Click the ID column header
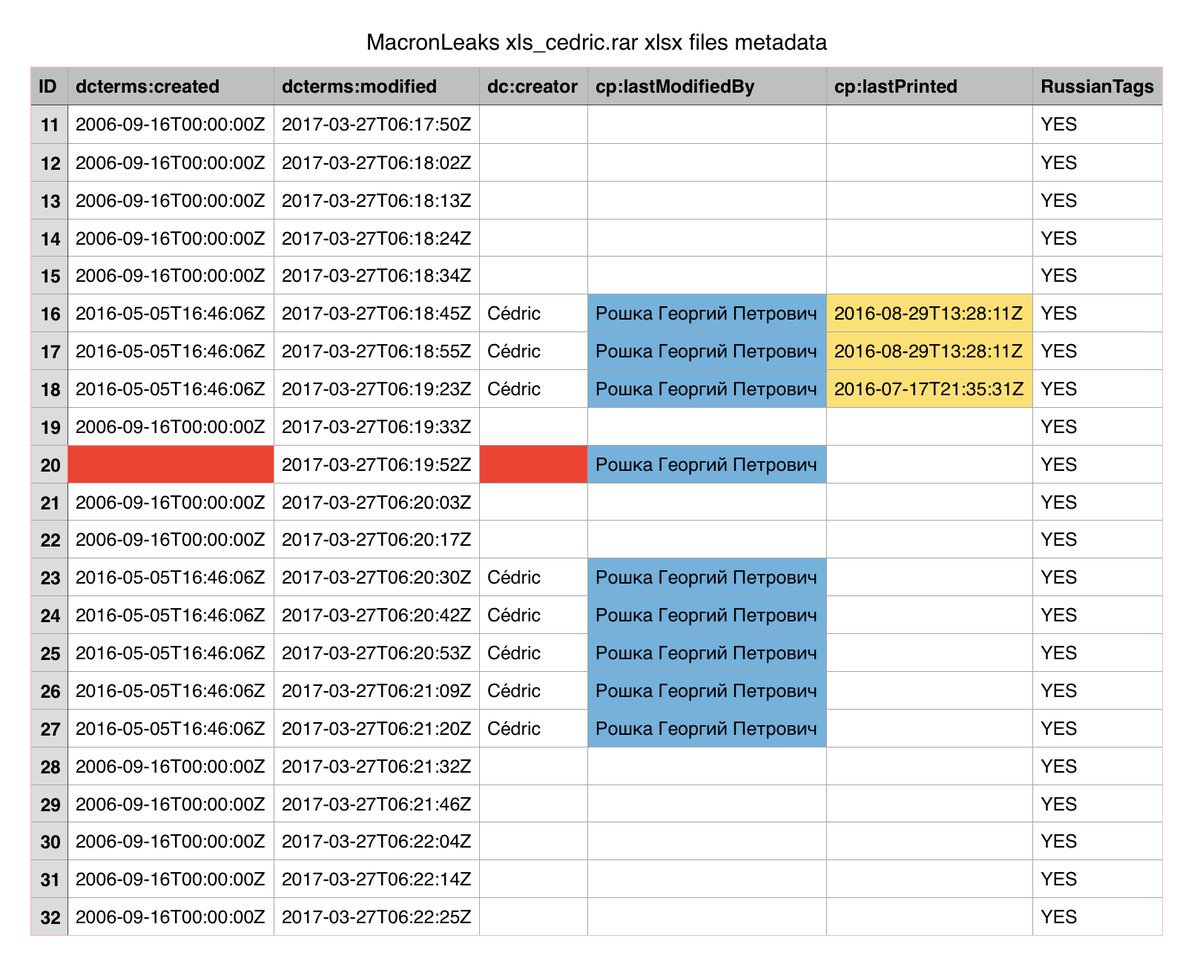Image resolution: width=1200 pixels, height=964 pixels. (x=48, y=87)
